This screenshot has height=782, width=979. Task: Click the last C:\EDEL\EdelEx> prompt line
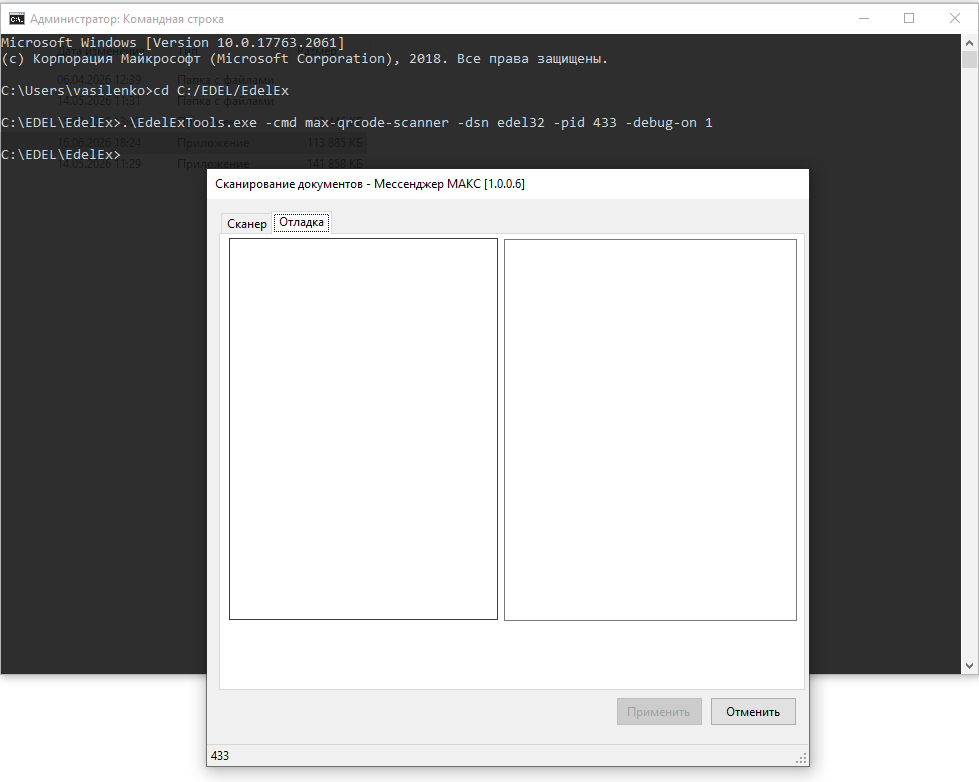point(61,154)
